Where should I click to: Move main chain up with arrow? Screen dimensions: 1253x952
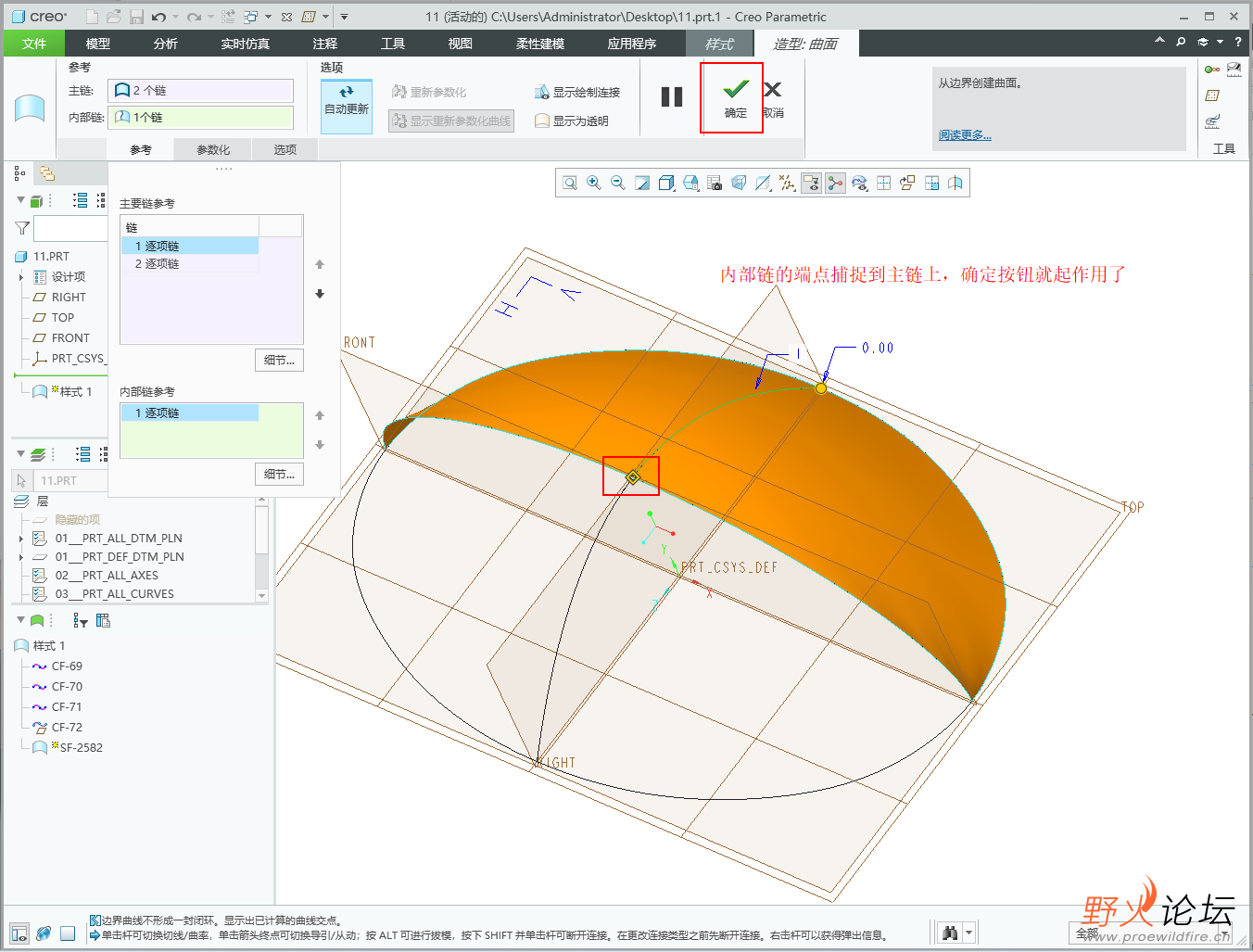coord(320,265)
